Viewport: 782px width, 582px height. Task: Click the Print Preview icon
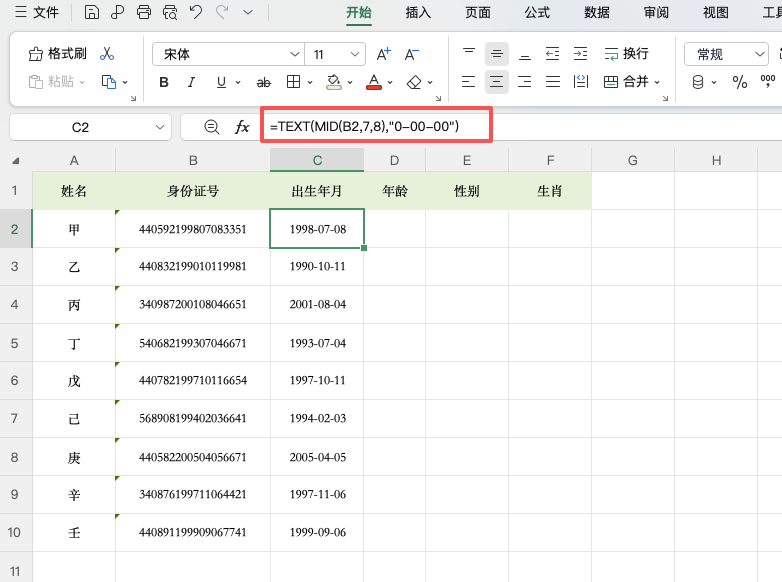[x=170, y=12]
